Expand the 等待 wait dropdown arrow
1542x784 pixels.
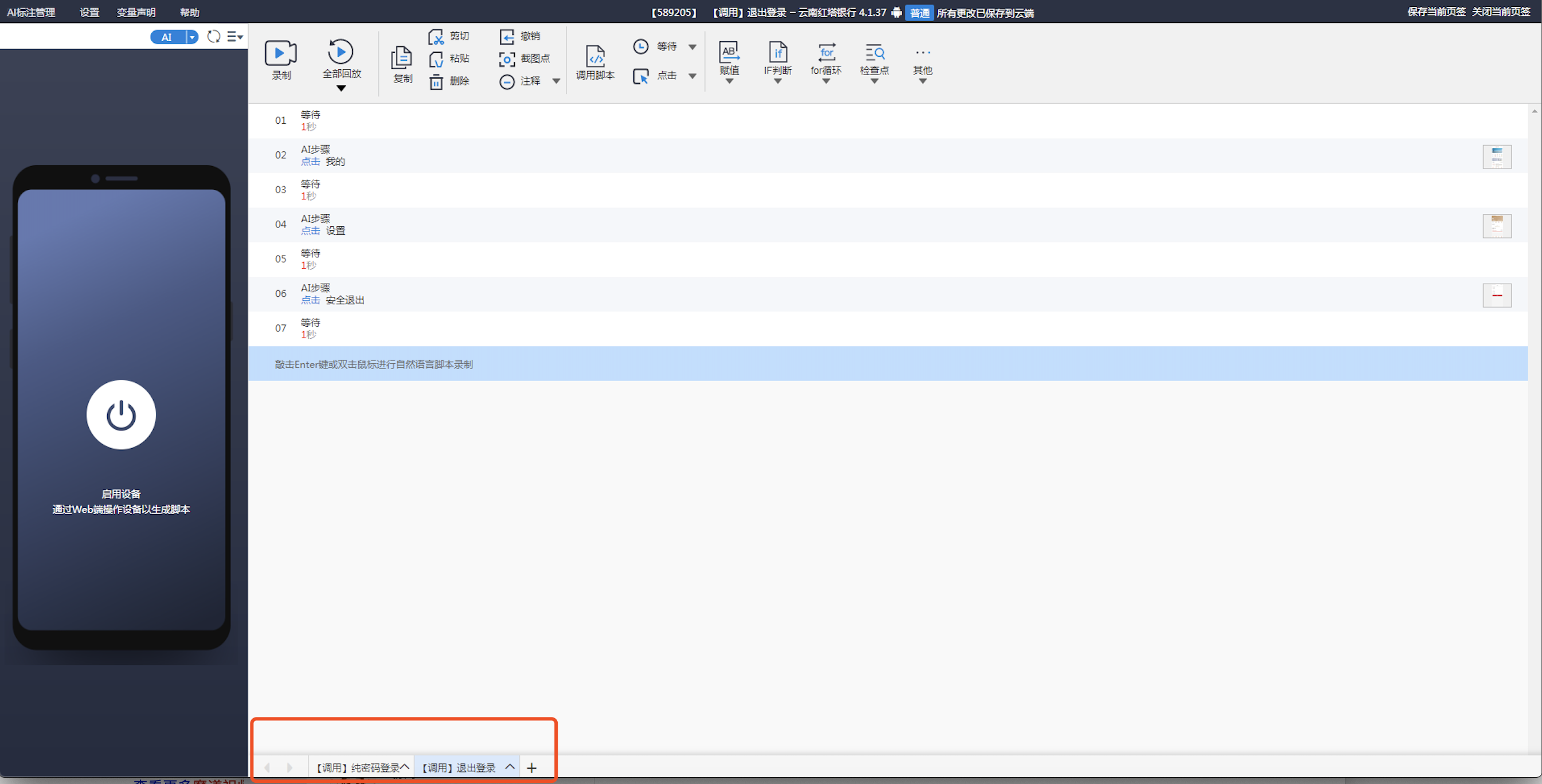pyautogui.click(x=692, y=46)
